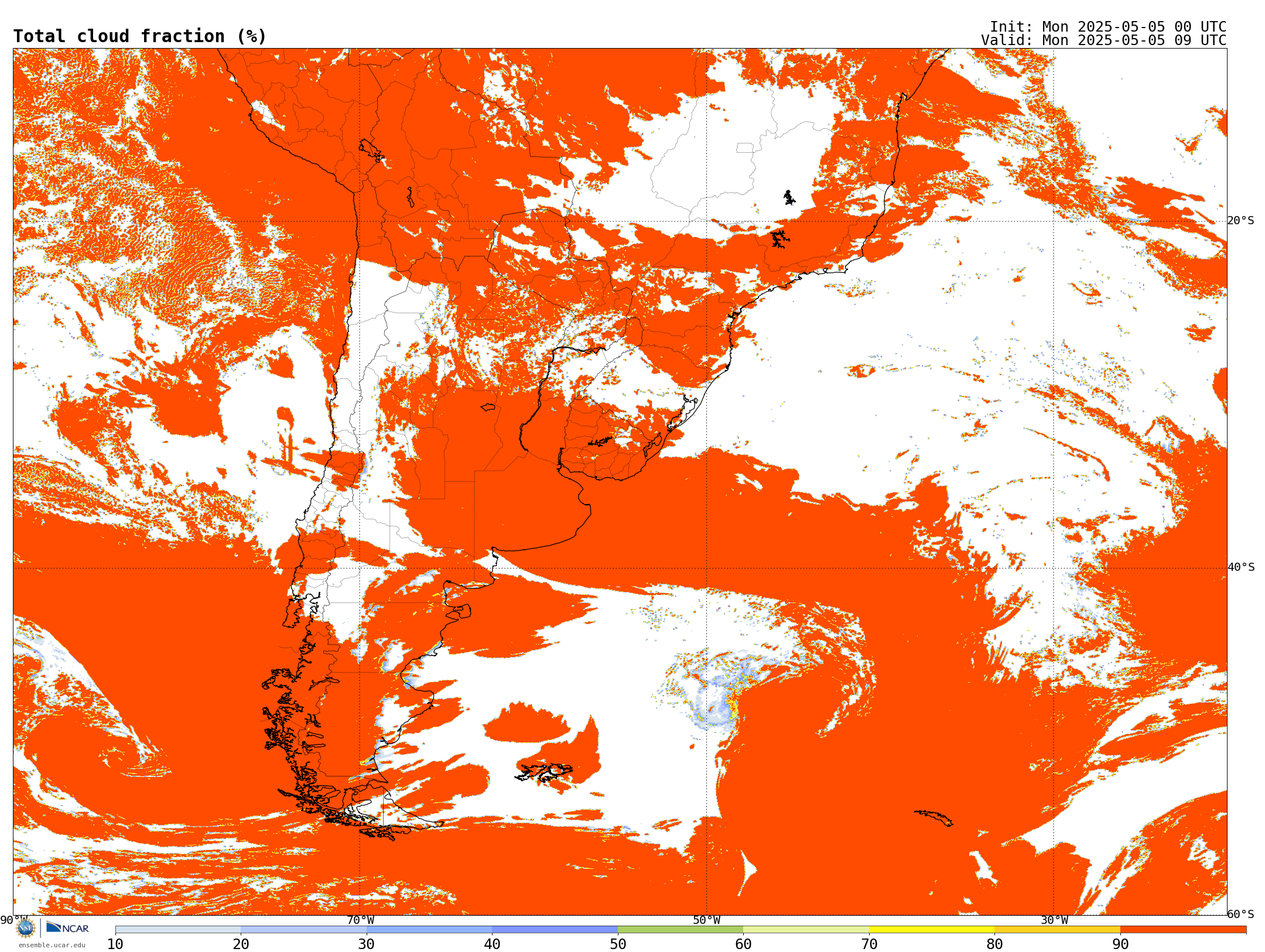Open the ensemble.ucar.edu link text
This screenshot has width=1265, height=952.
(52, 945)
